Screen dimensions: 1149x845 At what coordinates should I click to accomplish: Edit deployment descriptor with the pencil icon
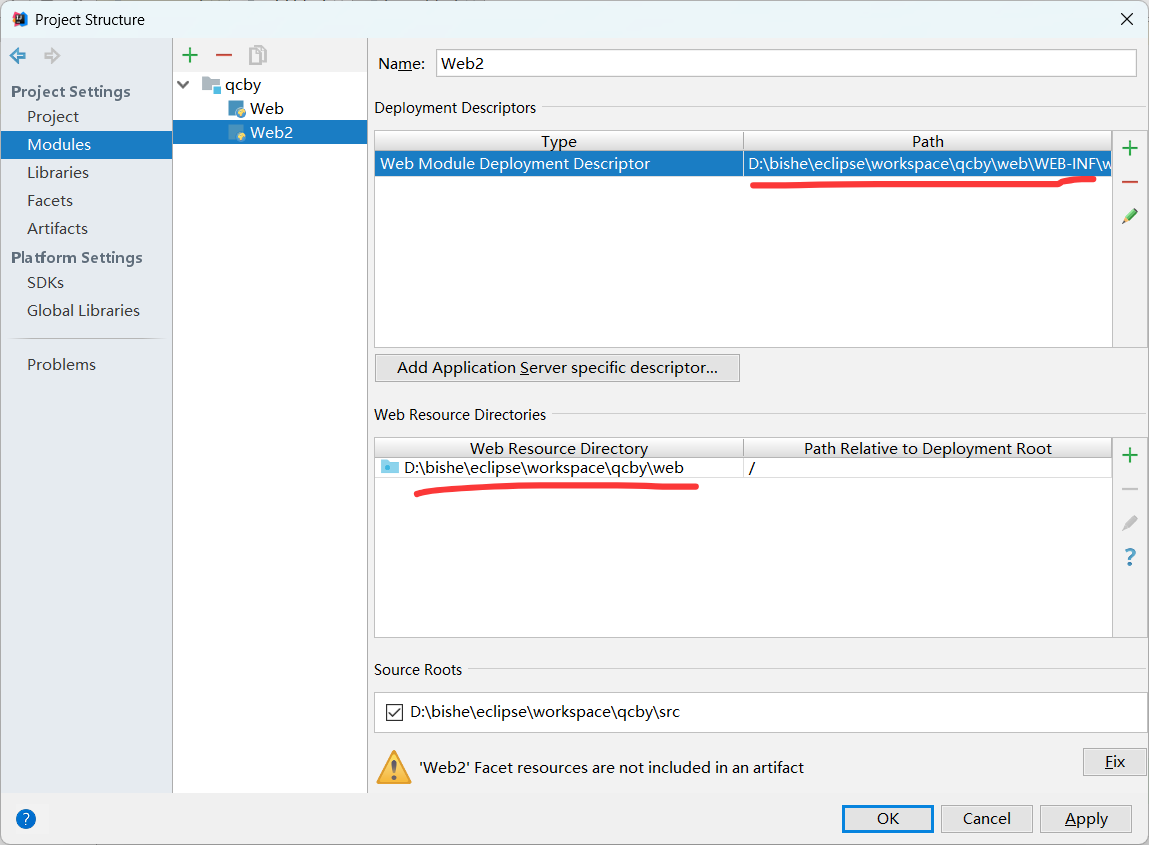tap(1130, 216)
